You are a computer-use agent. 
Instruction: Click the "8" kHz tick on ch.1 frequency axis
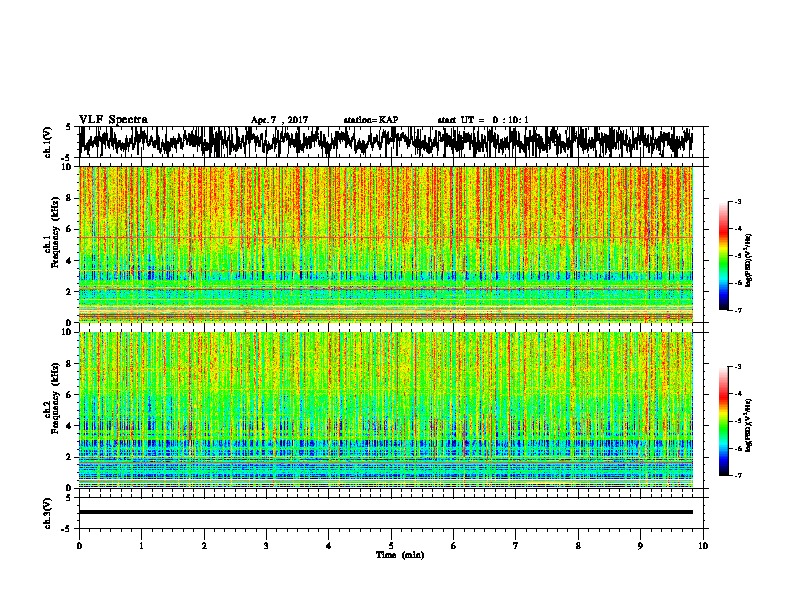coord(70,198)
